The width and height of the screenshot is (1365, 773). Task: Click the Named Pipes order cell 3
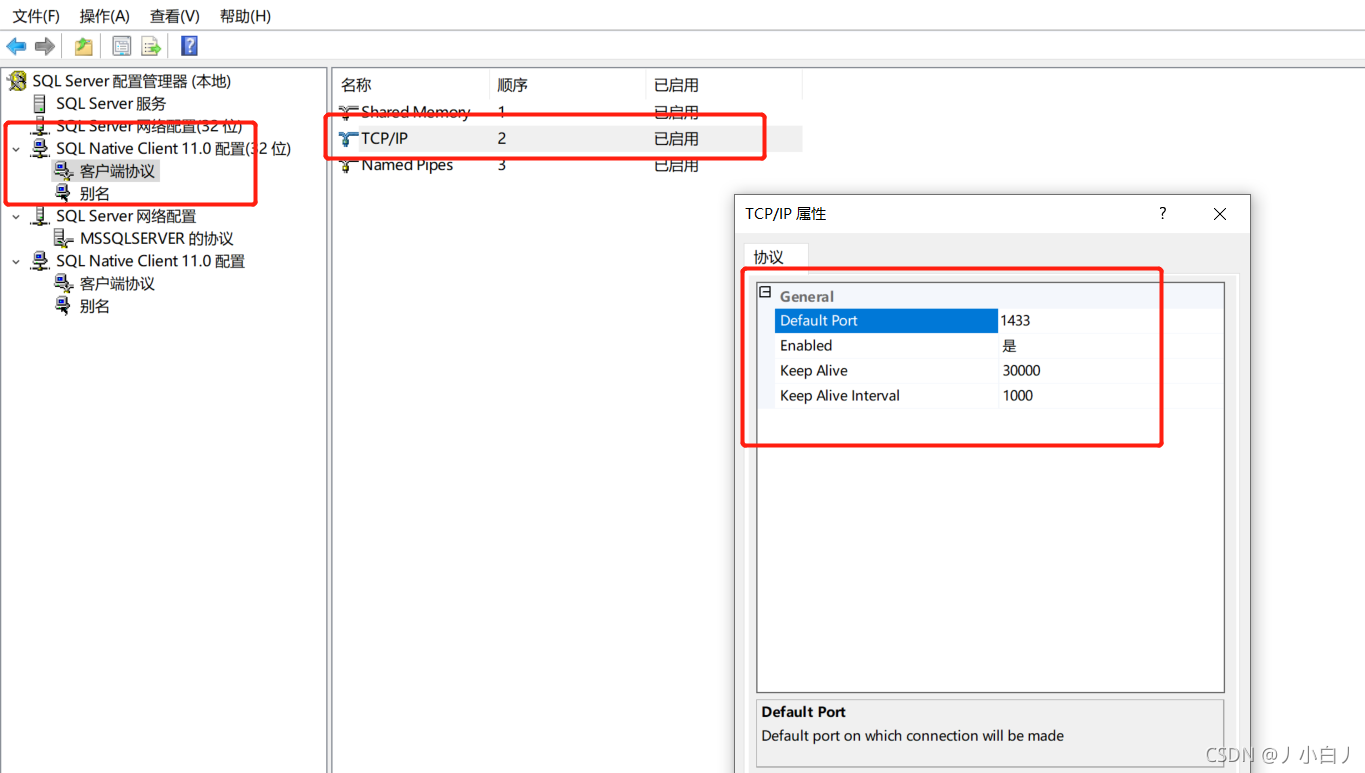502,165
